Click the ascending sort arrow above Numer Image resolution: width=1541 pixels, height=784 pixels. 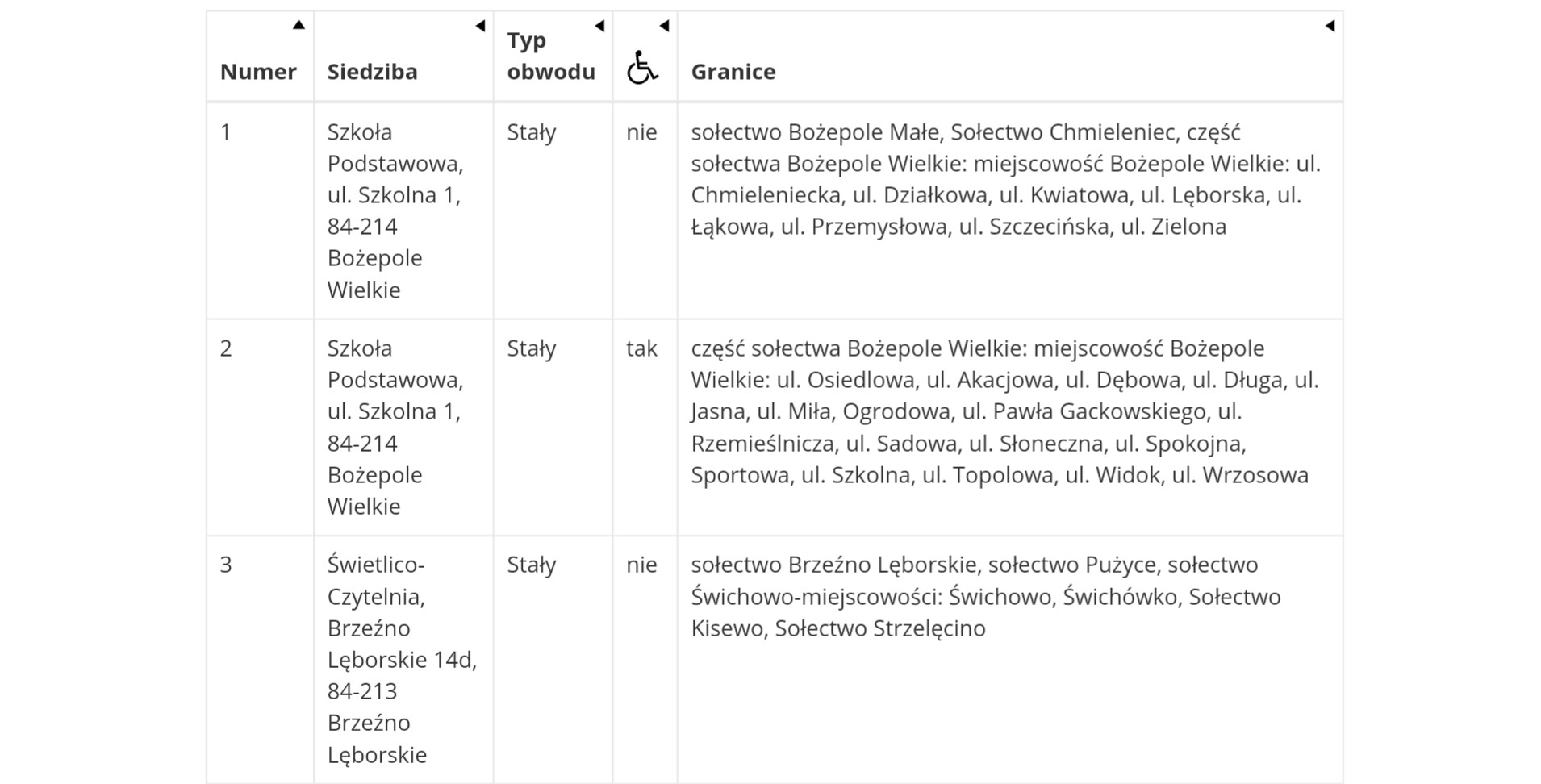(x=299, y=25)
